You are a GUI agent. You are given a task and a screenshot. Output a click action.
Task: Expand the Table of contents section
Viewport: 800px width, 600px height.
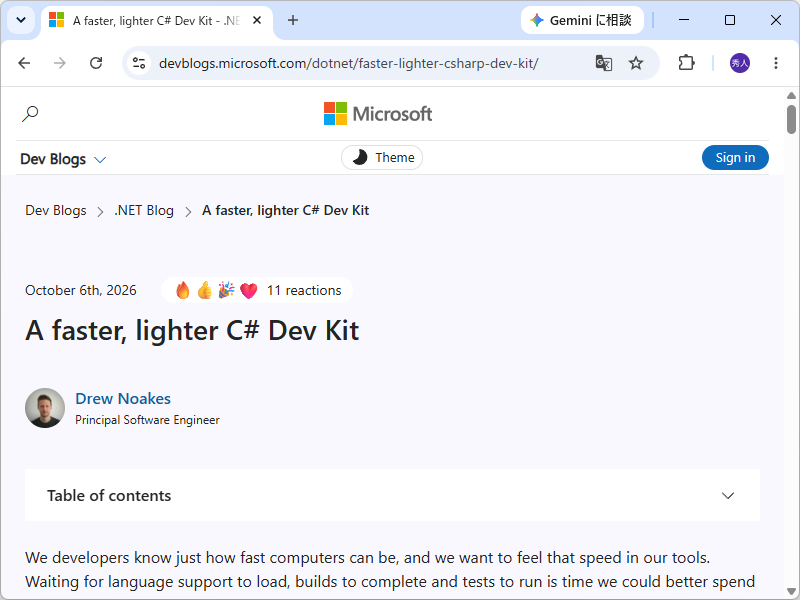click(x=392, y=495)
